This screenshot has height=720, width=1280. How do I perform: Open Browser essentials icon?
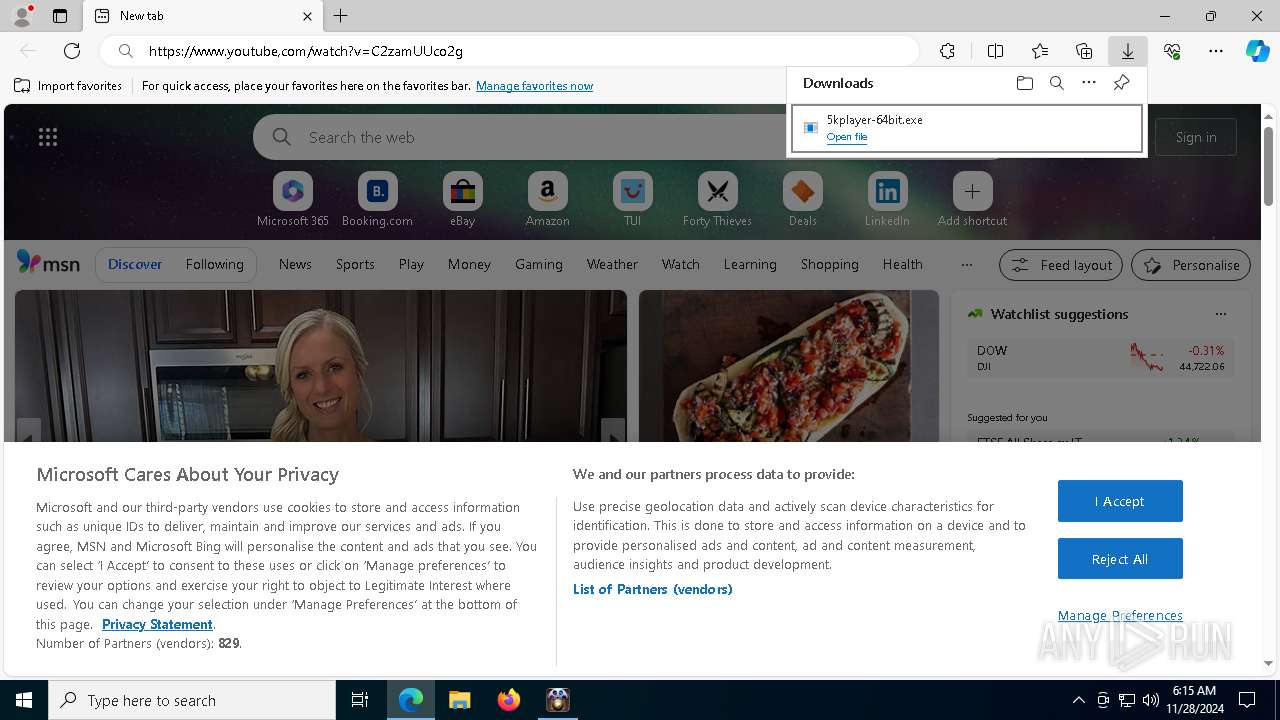1172,51
